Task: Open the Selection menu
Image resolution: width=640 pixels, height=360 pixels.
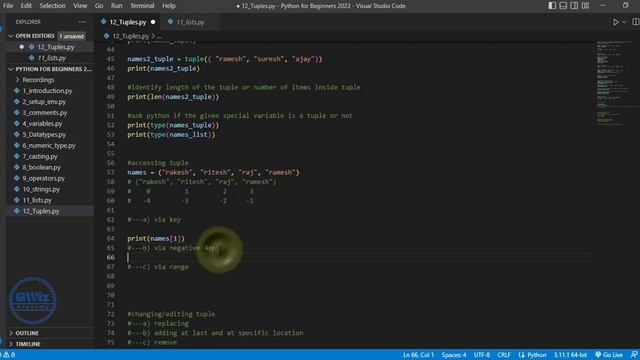Action: click(52, 6)
